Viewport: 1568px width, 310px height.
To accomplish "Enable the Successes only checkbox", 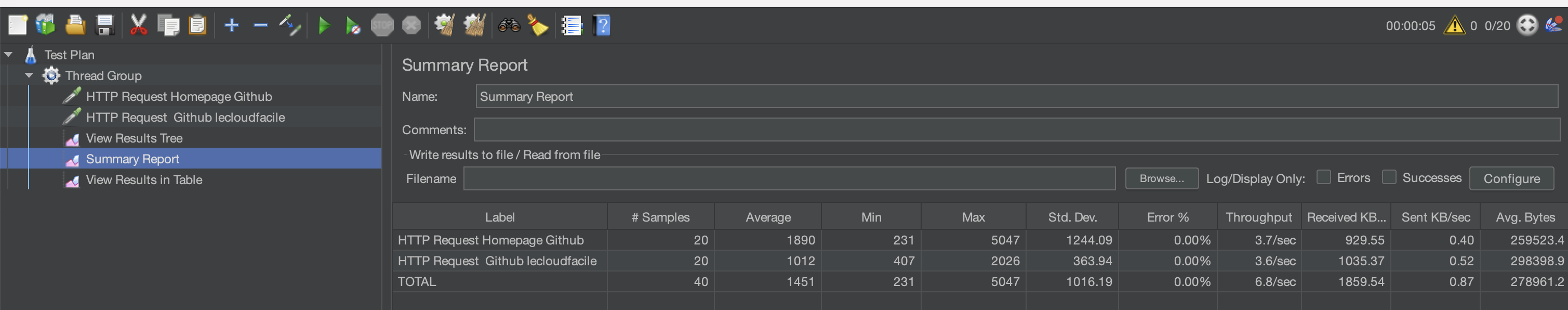I will (1388, 177).
